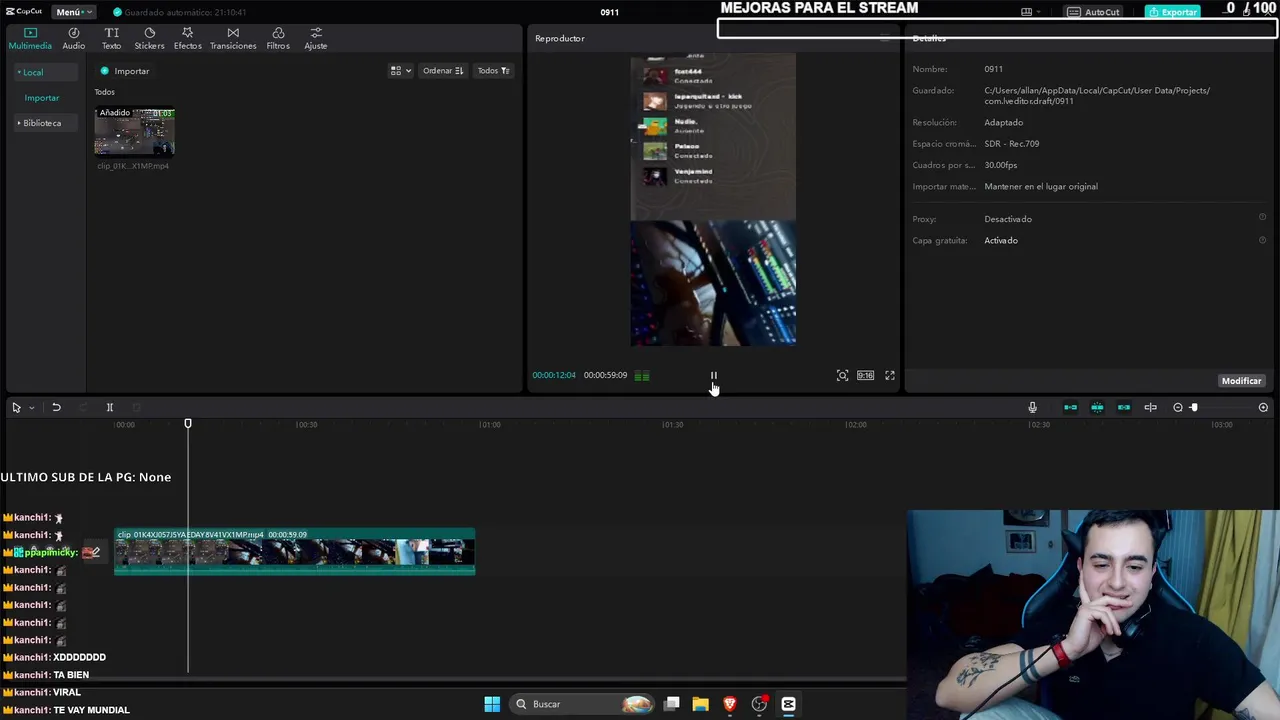Zoom out the timeline with minus icon

[1178, 407]
